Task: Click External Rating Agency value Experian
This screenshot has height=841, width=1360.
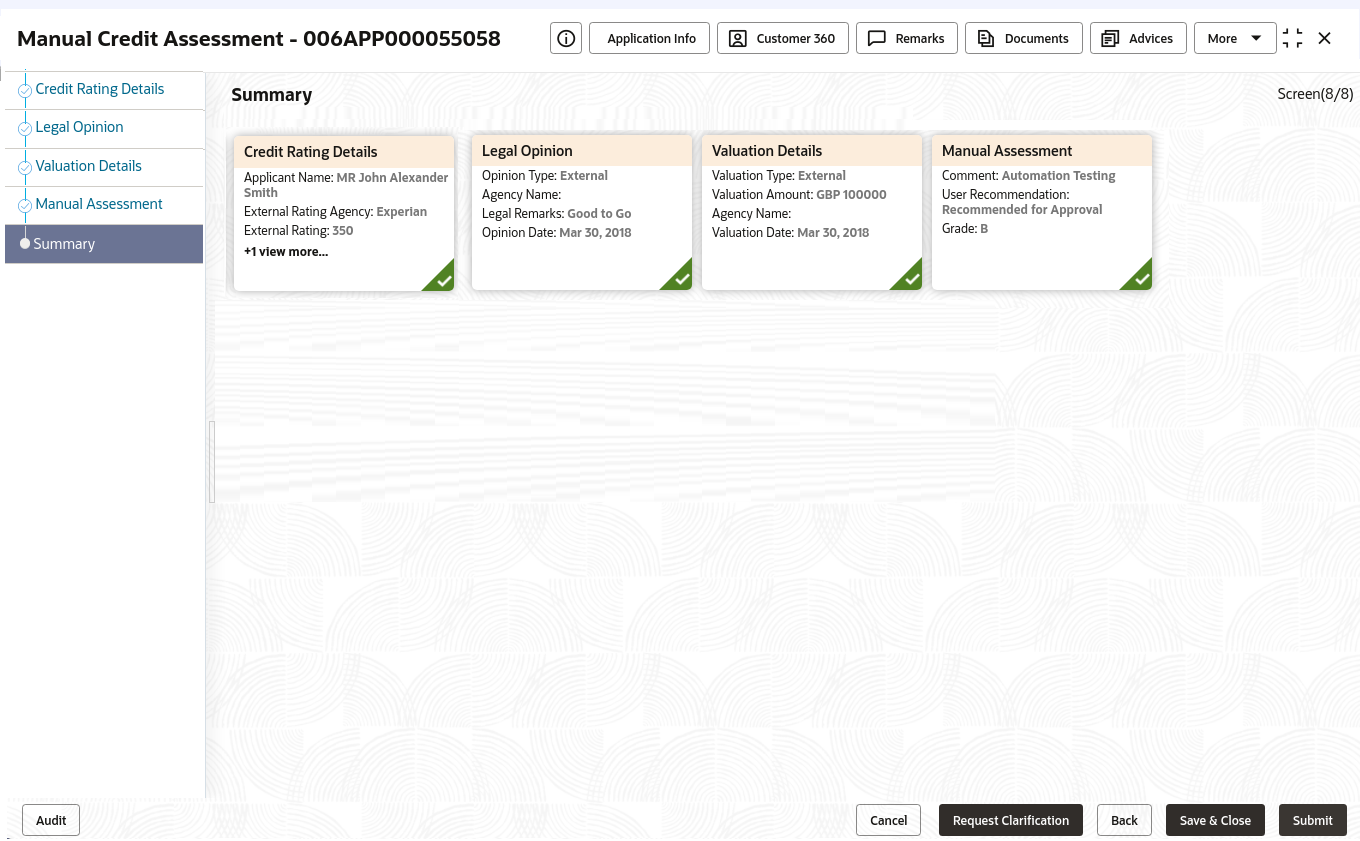Action: tap(402, 212)
